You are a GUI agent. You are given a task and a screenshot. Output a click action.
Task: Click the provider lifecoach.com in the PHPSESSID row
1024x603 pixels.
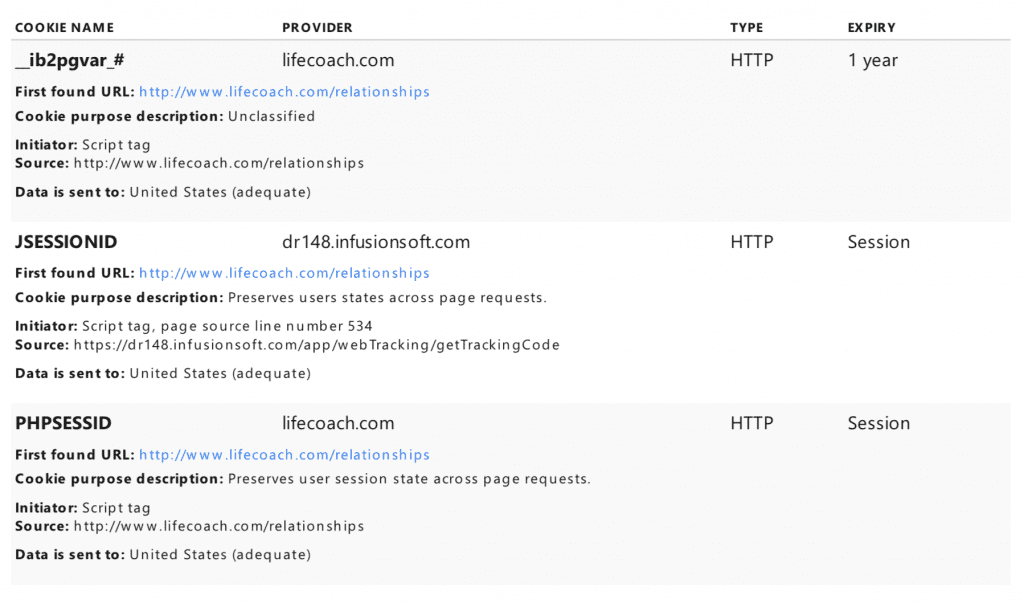point(338,423)
